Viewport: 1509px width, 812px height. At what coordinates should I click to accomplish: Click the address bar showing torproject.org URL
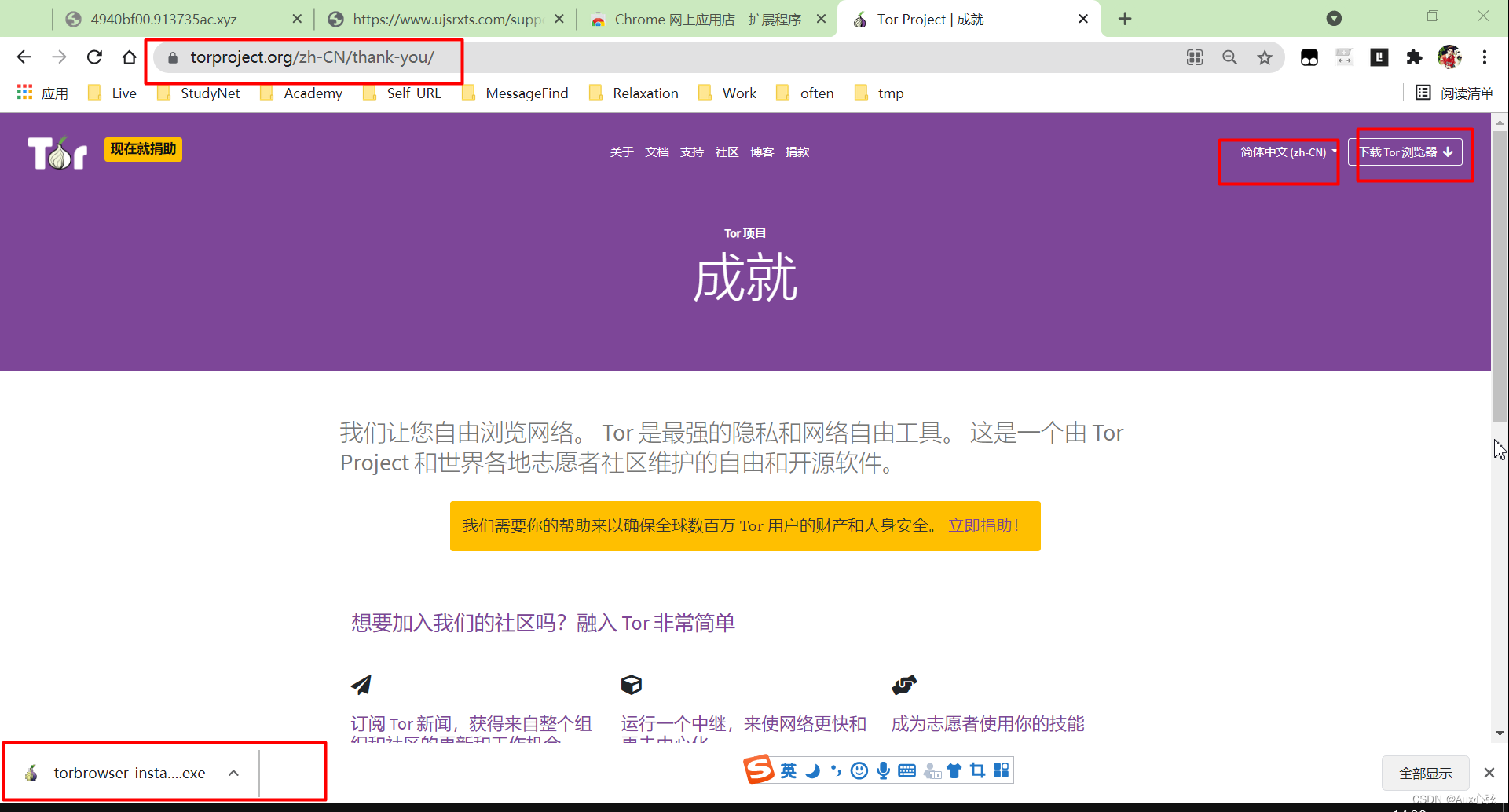click(x=314, y=57)
